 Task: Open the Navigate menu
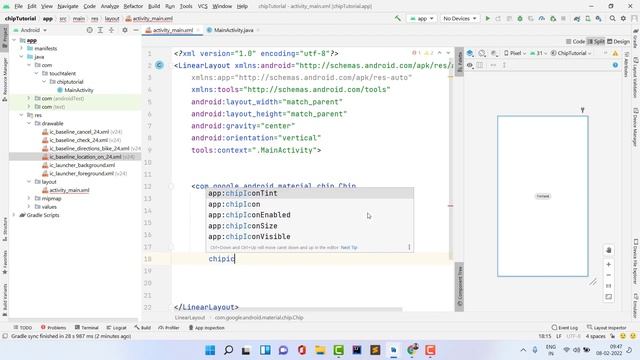point(68,6)
